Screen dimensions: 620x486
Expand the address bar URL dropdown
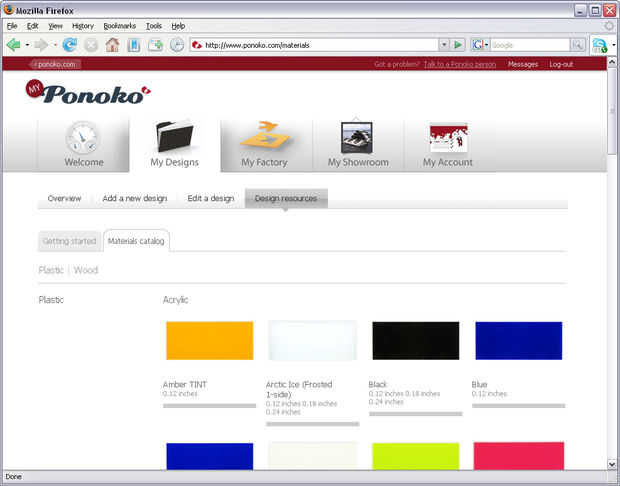[x=444, y=45]
